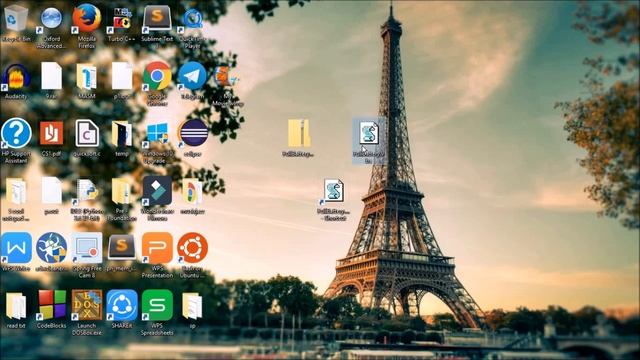The image size is (640, 360).
Task: Select the WPS Spreadsheets shortcut
Action: [x=157, y=305]
